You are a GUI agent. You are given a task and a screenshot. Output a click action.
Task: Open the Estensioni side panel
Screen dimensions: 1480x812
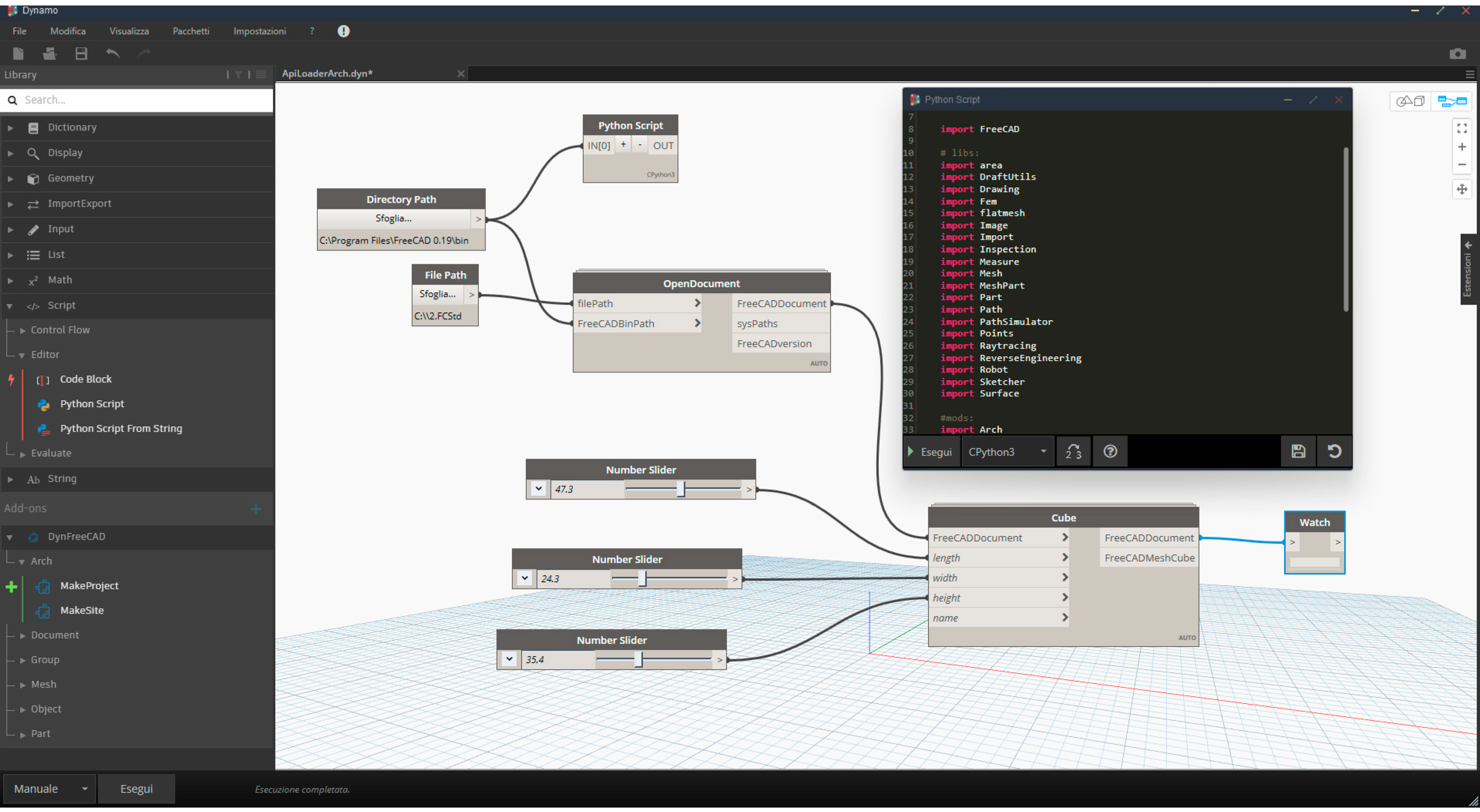tap(1468, 269)
